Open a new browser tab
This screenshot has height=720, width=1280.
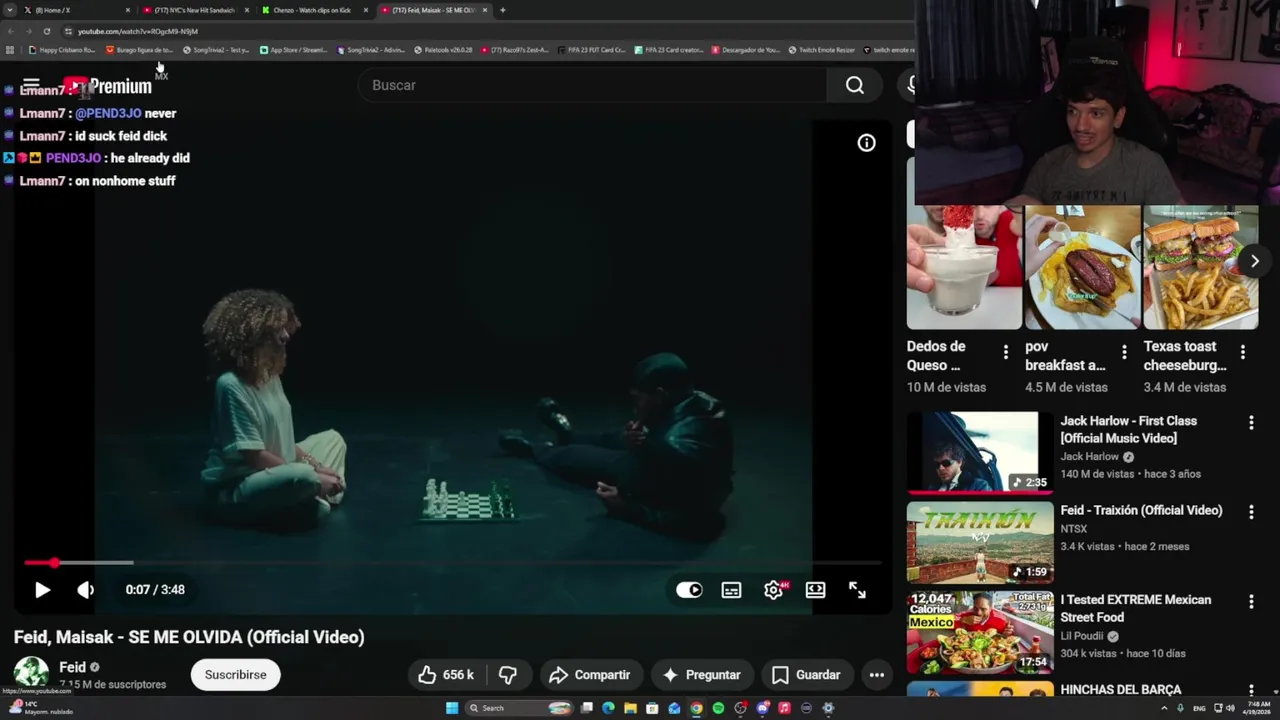click(x=502, y=10)
